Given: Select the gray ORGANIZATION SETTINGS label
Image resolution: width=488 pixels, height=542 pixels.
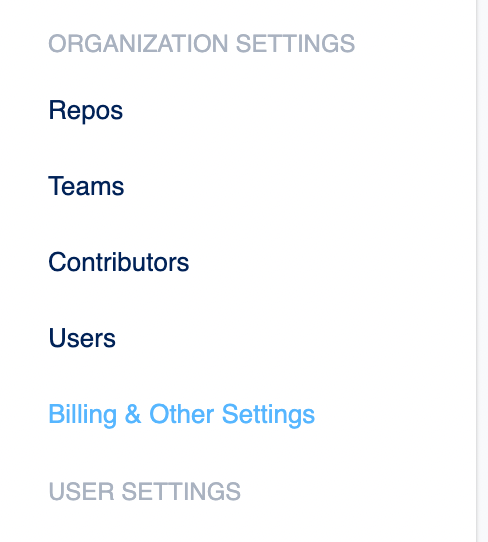Looking at the screenshot, I should (201, 44).
